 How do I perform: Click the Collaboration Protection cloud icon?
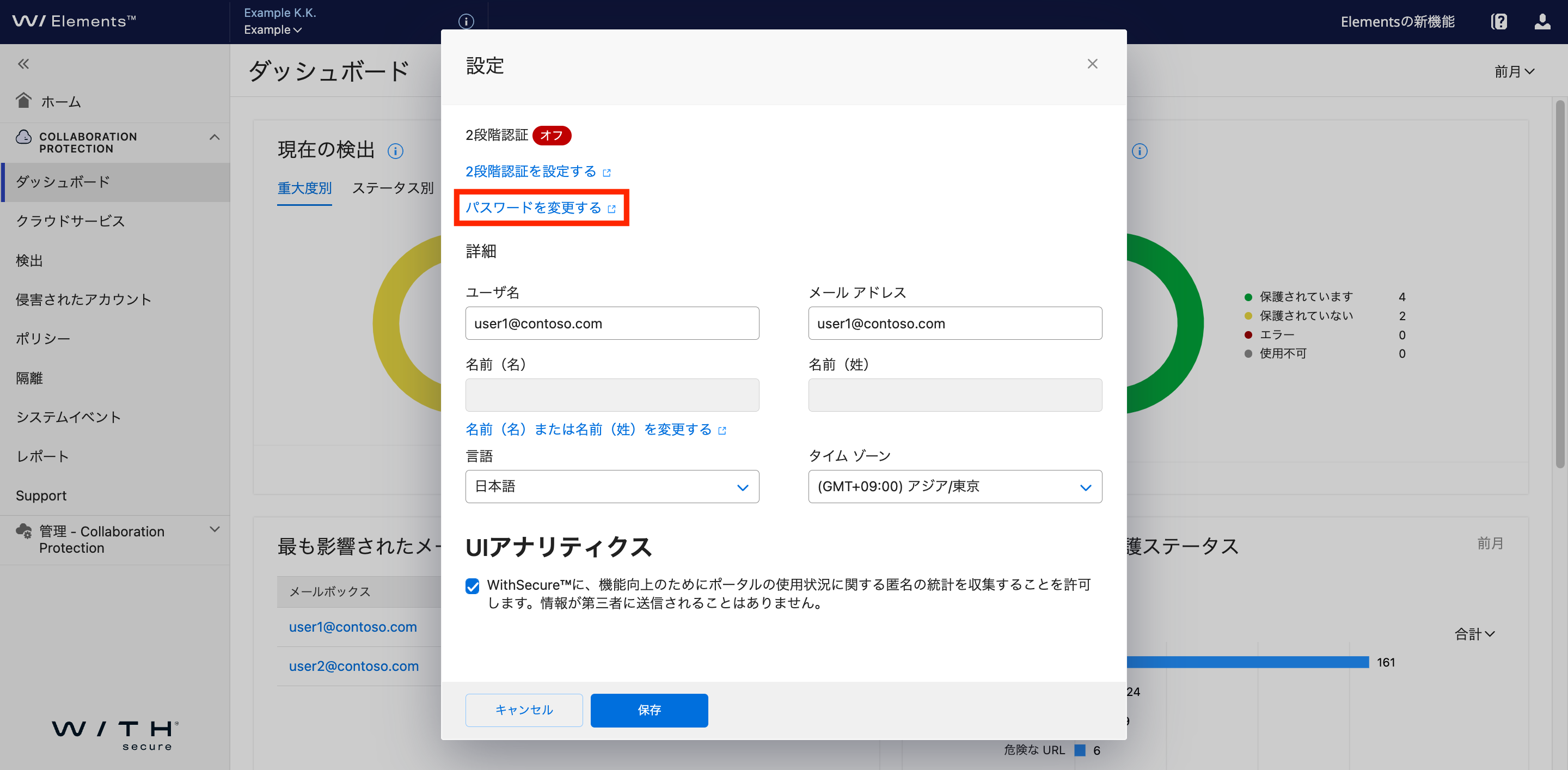(x=24, y=137)
